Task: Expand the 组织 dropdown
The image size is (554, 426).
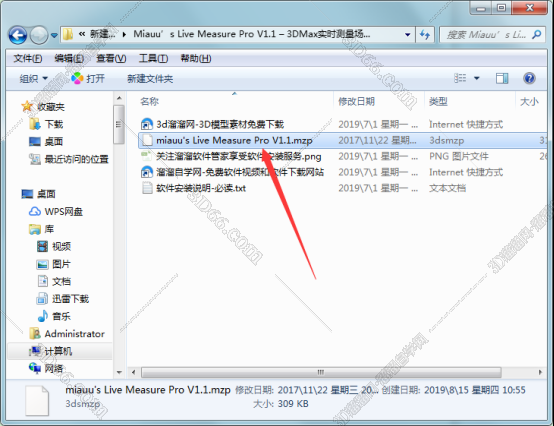Action: [x=34, y=78]
